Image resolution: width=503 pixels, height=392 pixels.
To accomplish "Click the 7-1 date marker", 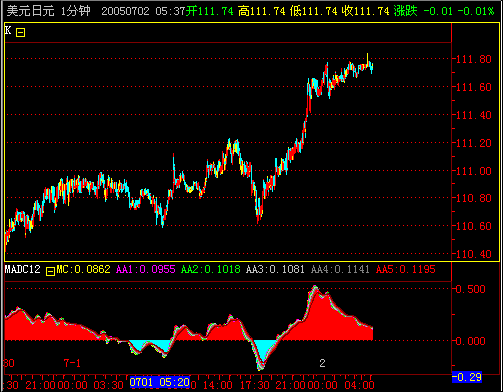I will pyautogui.click(x=72, y=363).
